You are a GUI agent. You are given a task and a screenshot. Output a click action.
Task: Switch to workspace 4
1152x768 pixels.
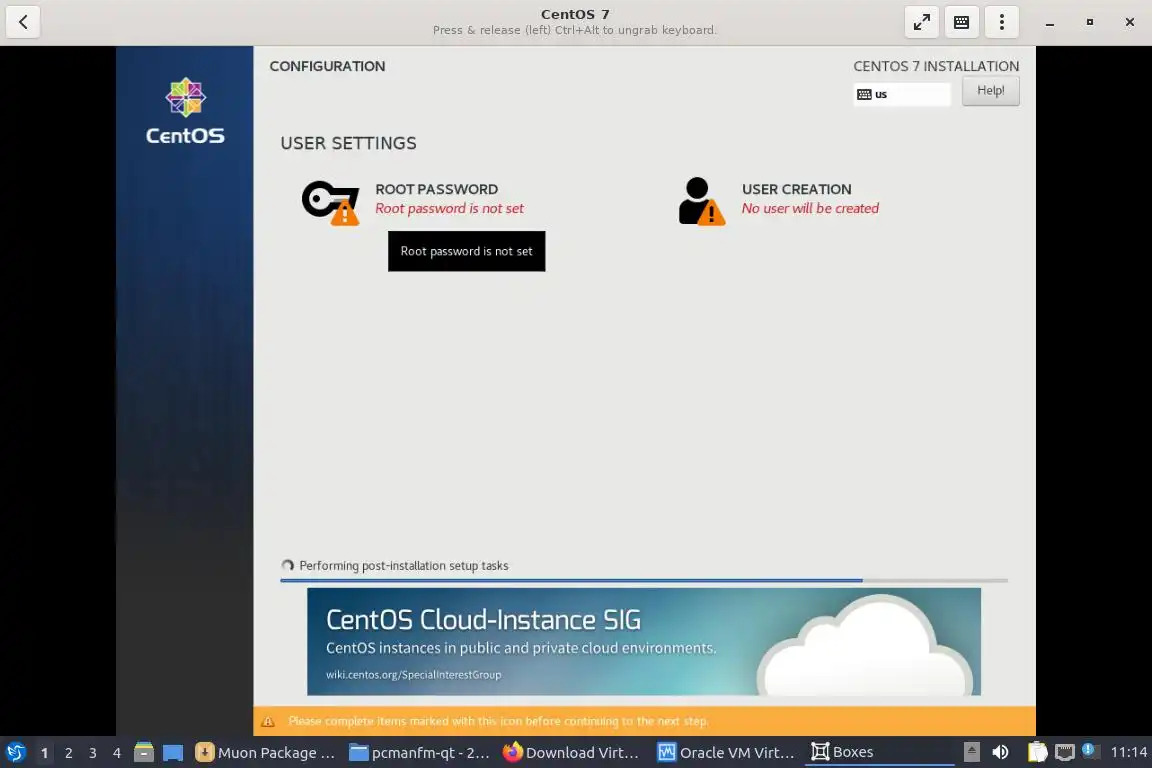coord(116,753)
